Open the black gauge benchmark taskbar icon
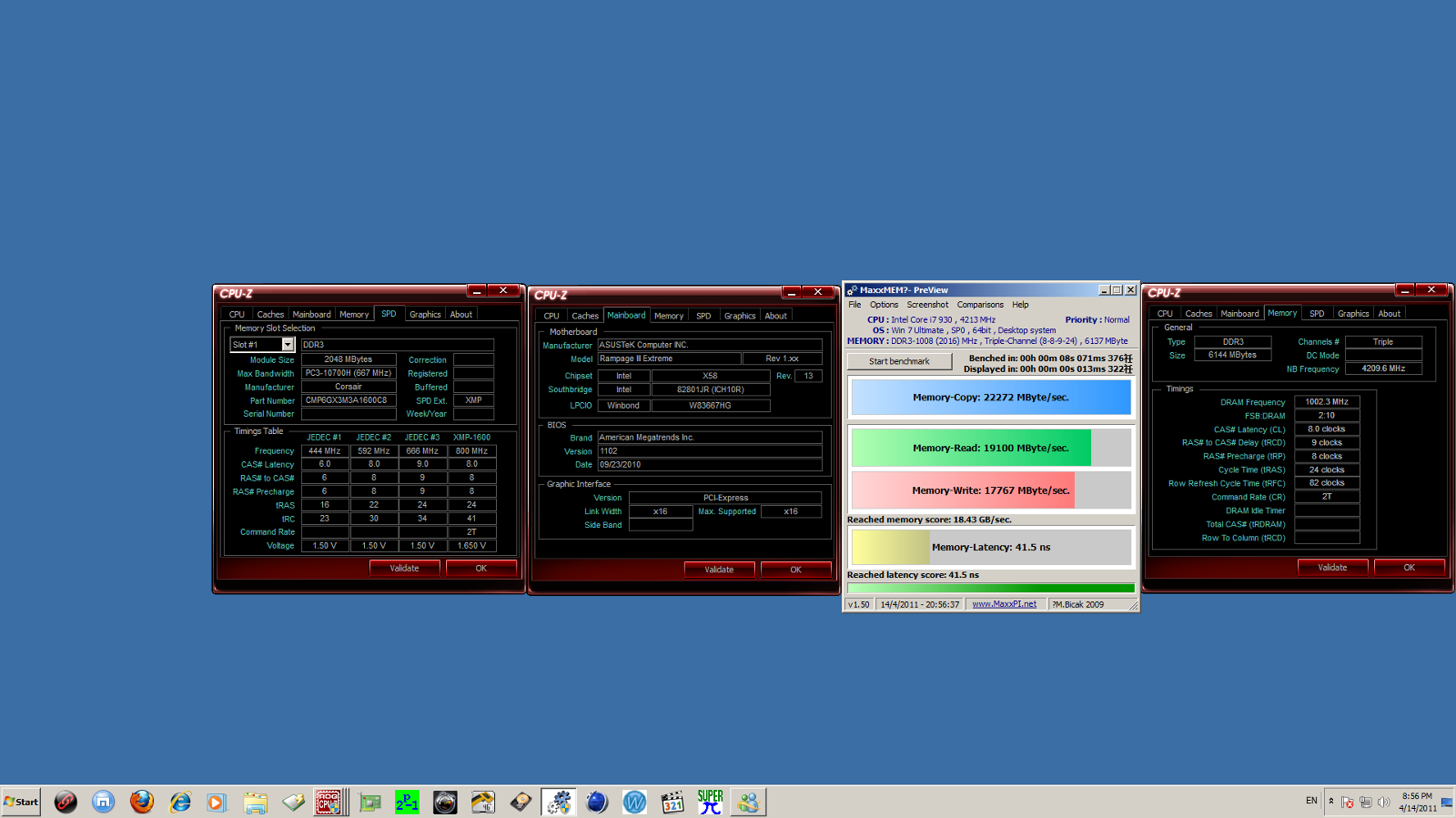The width and height of the screenshot is (1456, 818). click(445, 802)
